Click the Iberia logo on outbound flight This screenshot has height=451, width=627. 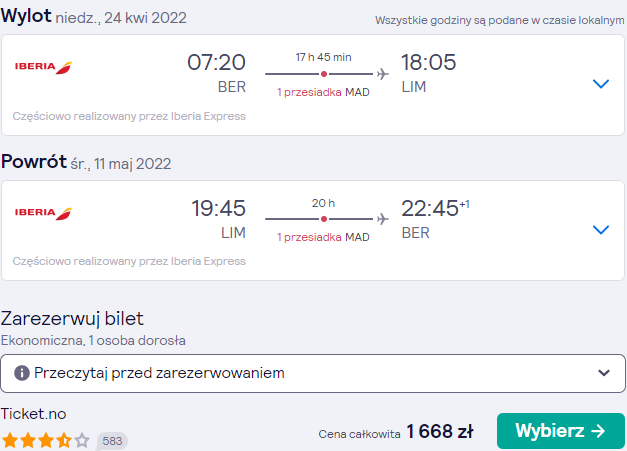[x=43, y=67]
